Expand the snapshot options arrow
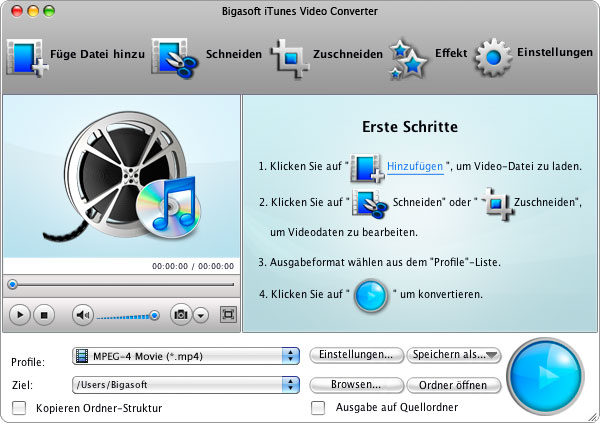The image size is (600, 423). (x=201, y=315)
